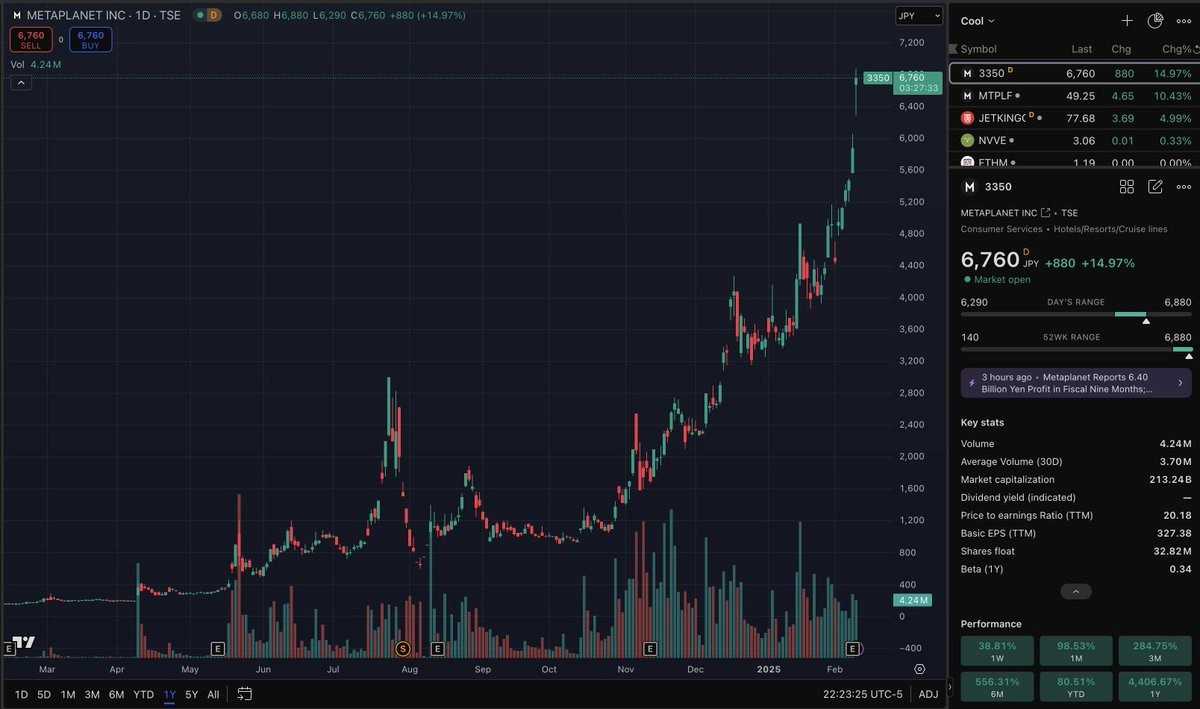
Task: Expand the Cool watchlist dropdown
Action: [978, 21]
